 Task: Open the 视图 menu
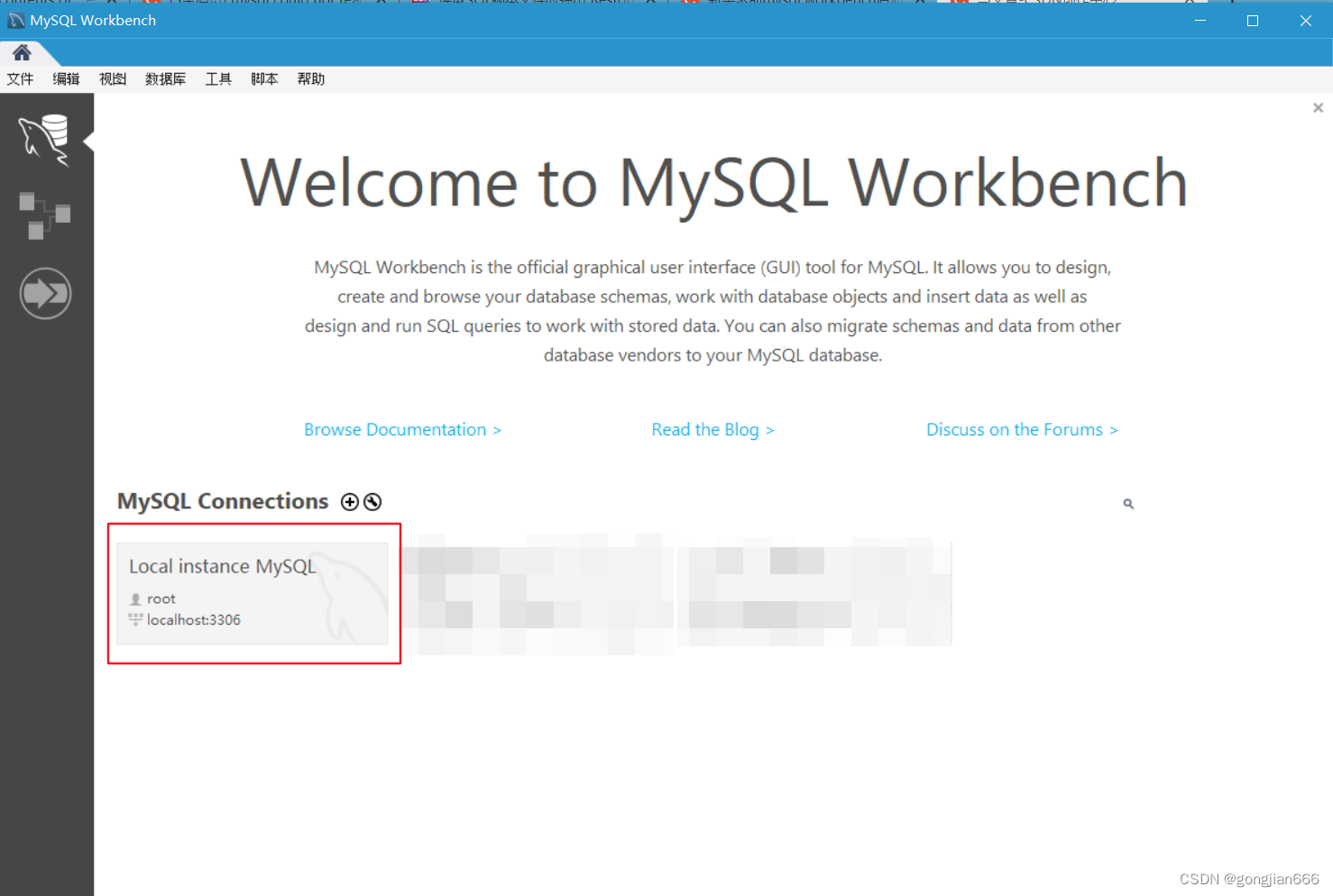[x=113, y=79]
